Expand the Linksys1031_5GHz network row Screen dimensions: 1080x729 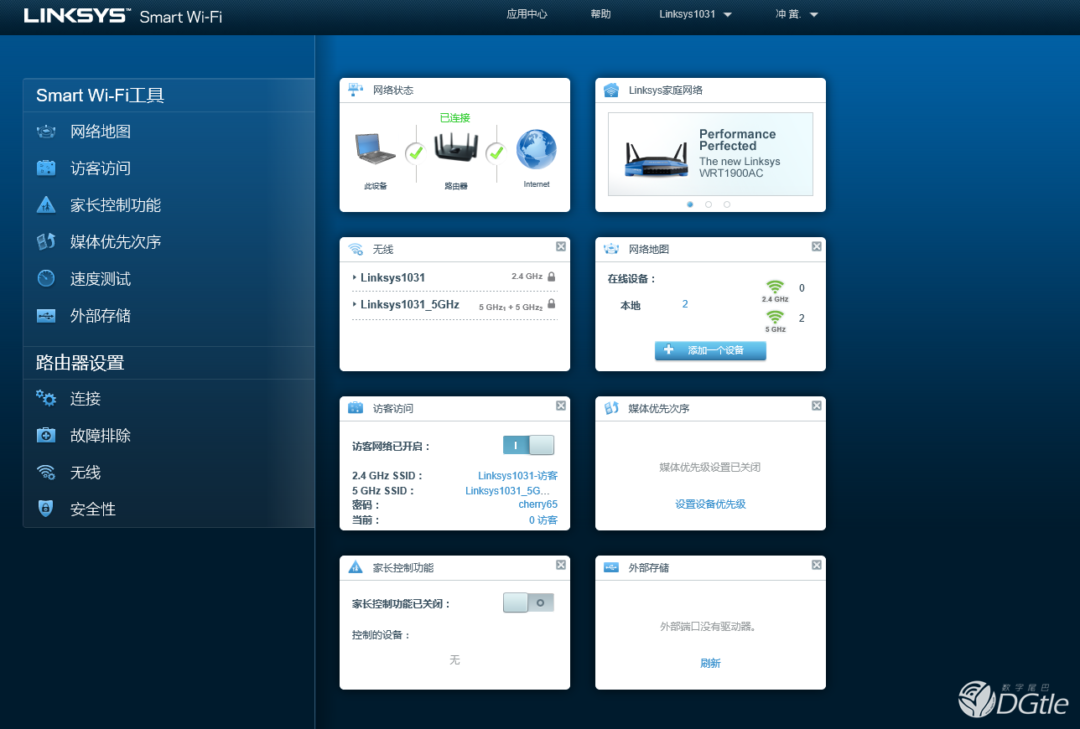point(455,305)
